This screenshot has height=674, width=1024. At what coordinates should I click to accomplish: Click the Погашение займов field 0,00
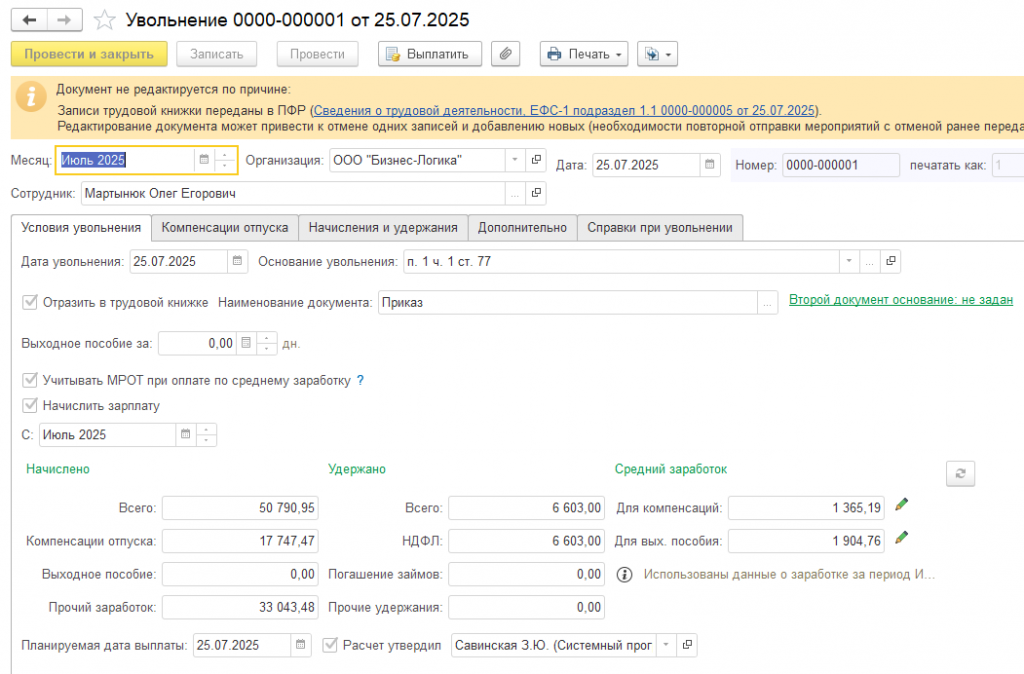pos(526,574)
